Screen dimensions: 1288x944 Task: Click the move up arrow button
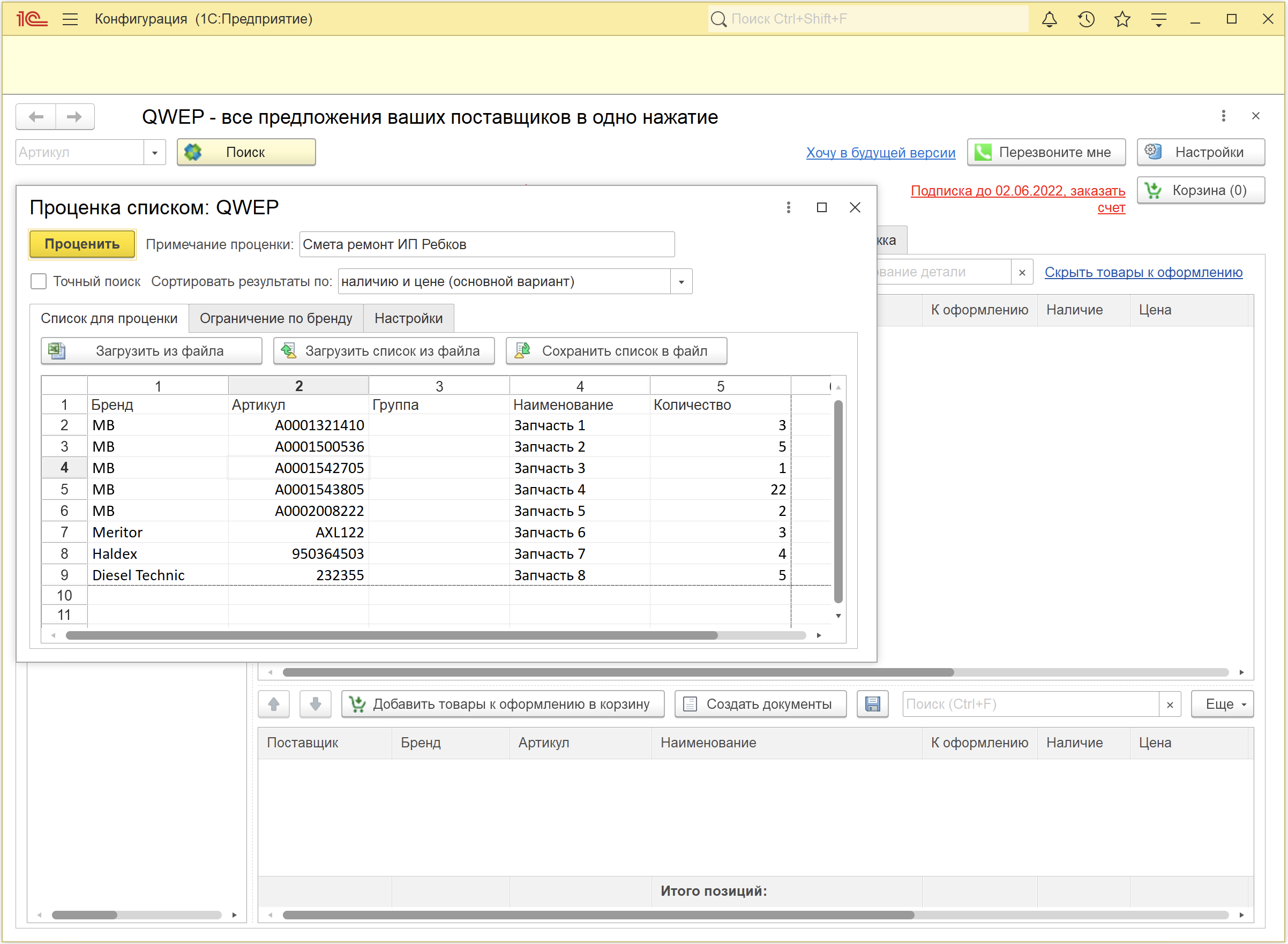[274, 704]
